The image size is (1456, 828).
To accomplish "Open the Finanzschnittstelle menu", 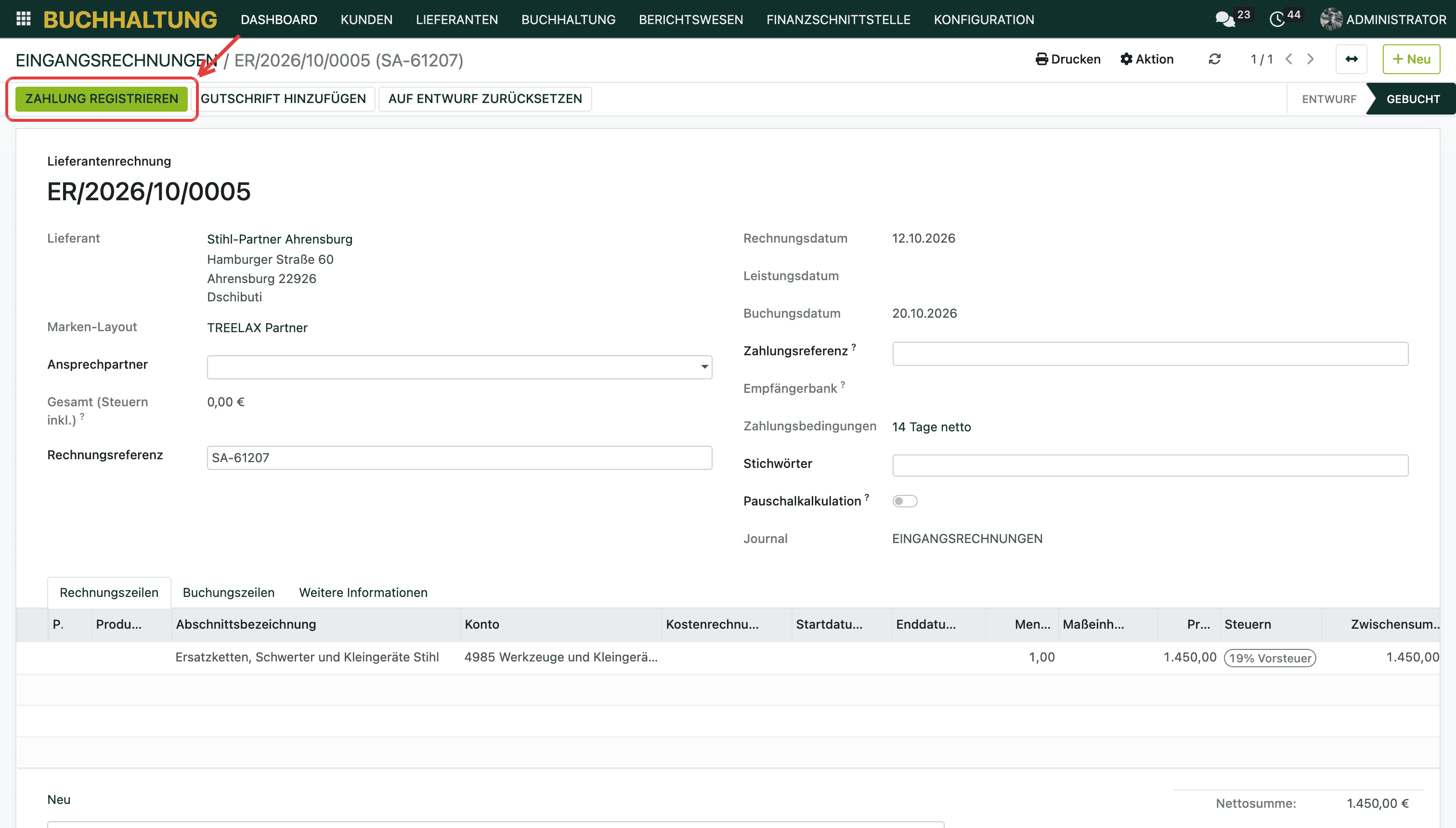I will [x=838, y=19].
